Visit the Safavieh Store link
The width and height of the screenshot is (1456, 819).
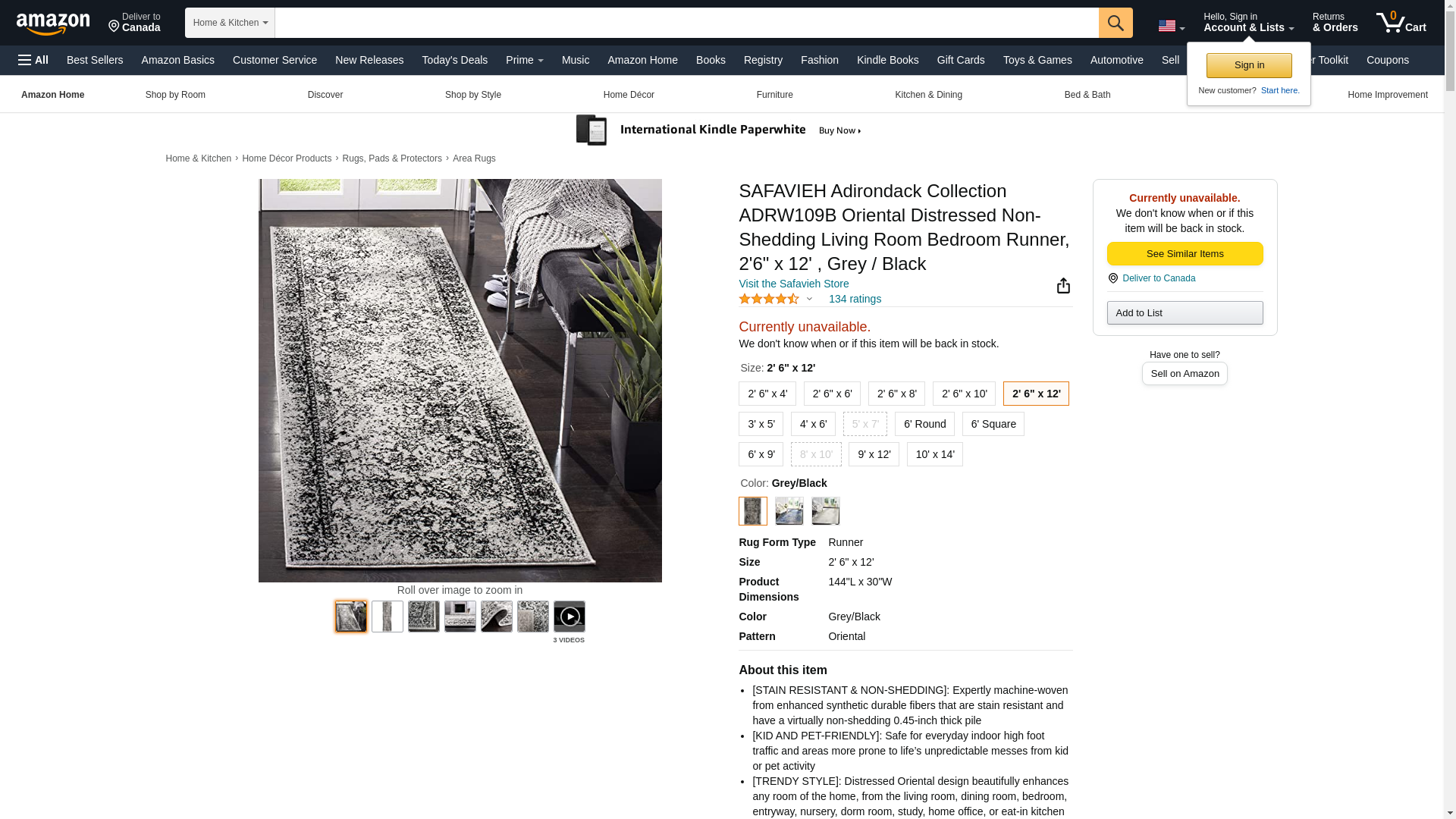pos(793,284)
